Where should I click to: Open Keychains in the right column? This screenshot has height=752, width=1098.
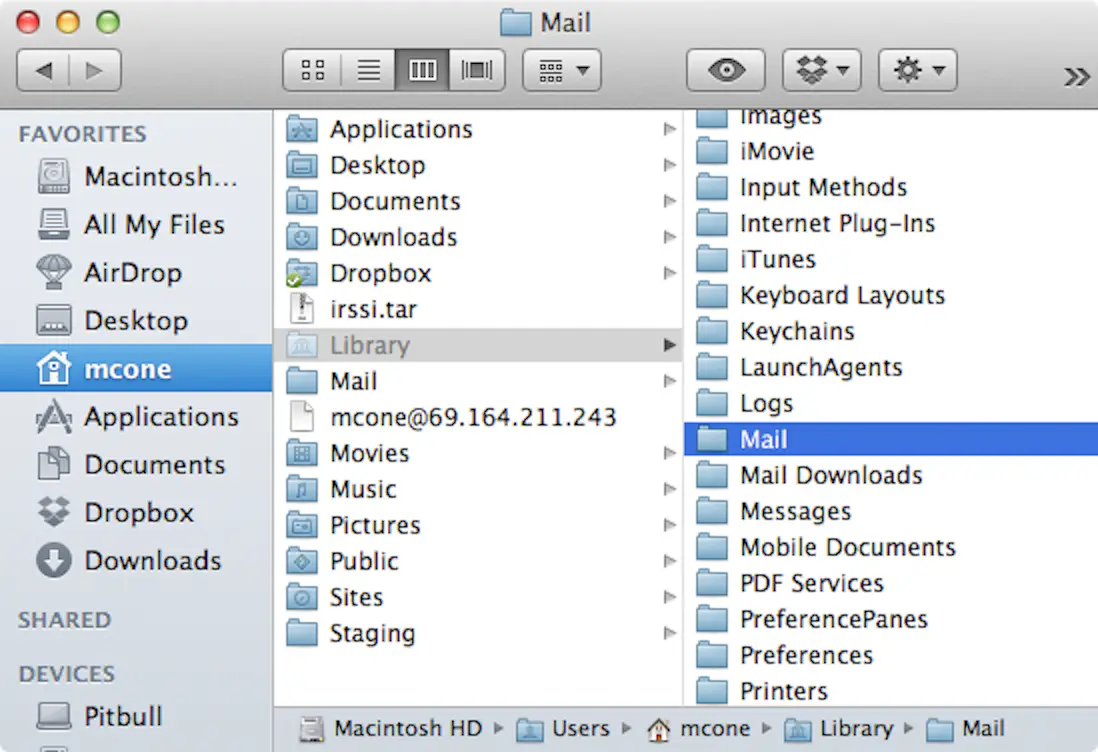(x=797, y=331)
